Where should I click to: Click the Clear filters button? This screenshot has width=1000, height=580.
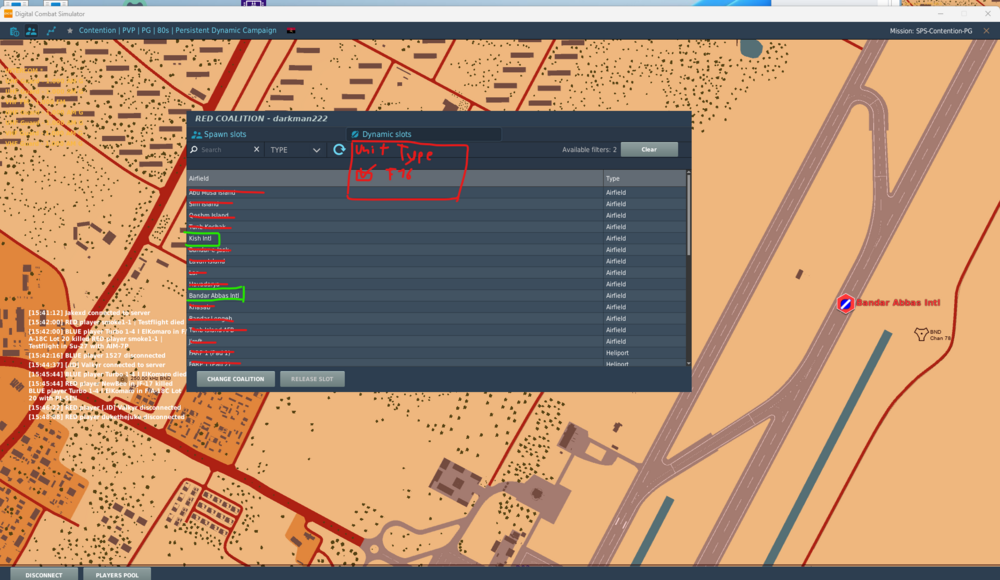pos(649,149)
